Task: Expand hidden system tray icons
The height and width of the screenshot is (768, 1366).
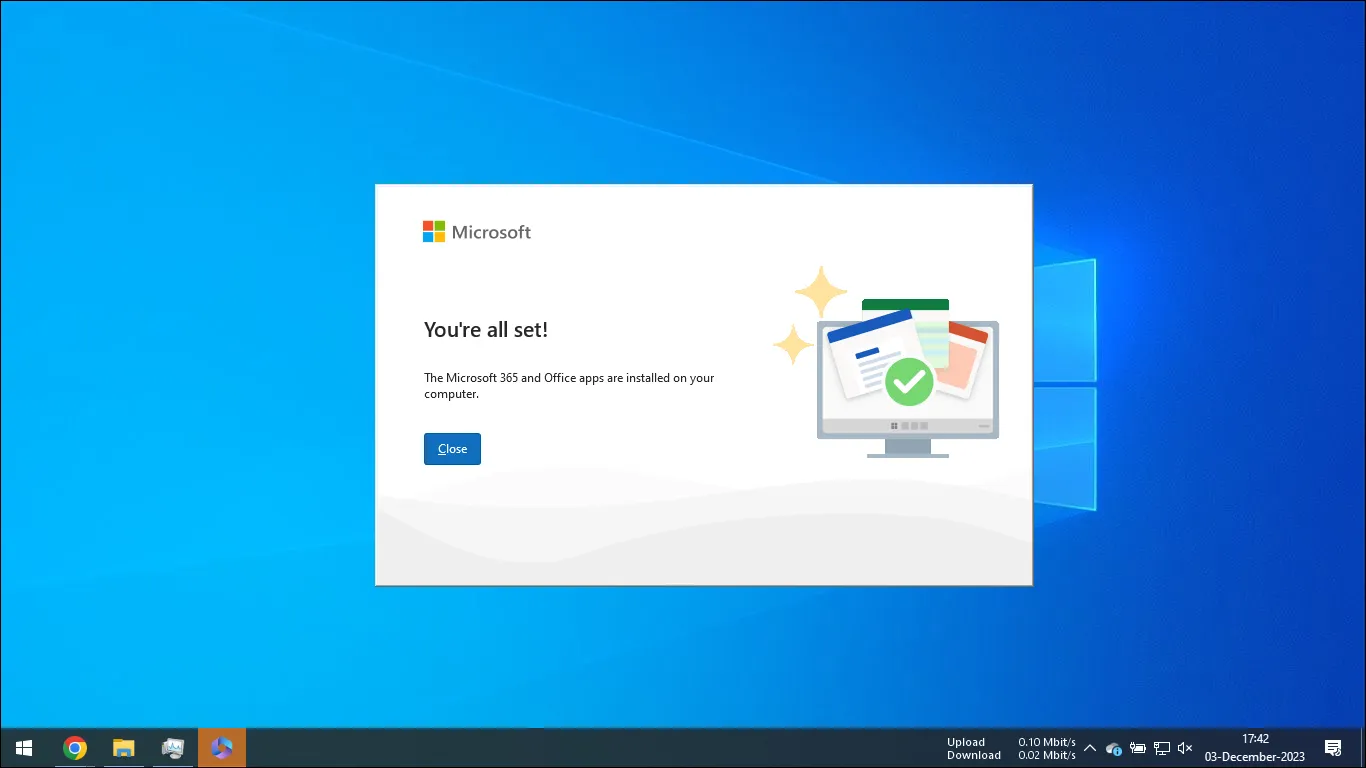Action: (x=1089, y=748)
